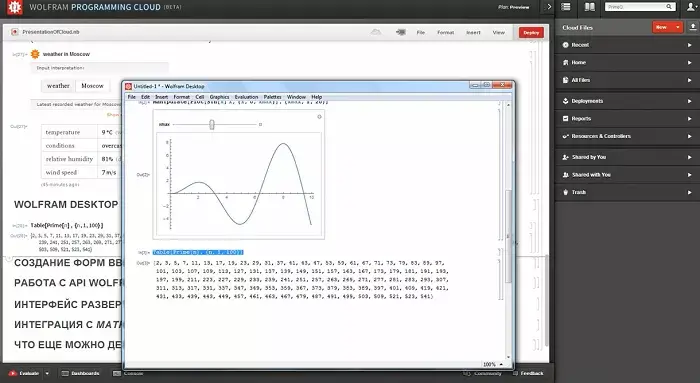700x383 pixels.
Task: Open the Evaluation menu in Wolfram Desktop
Action: click(x=246, y=97)
